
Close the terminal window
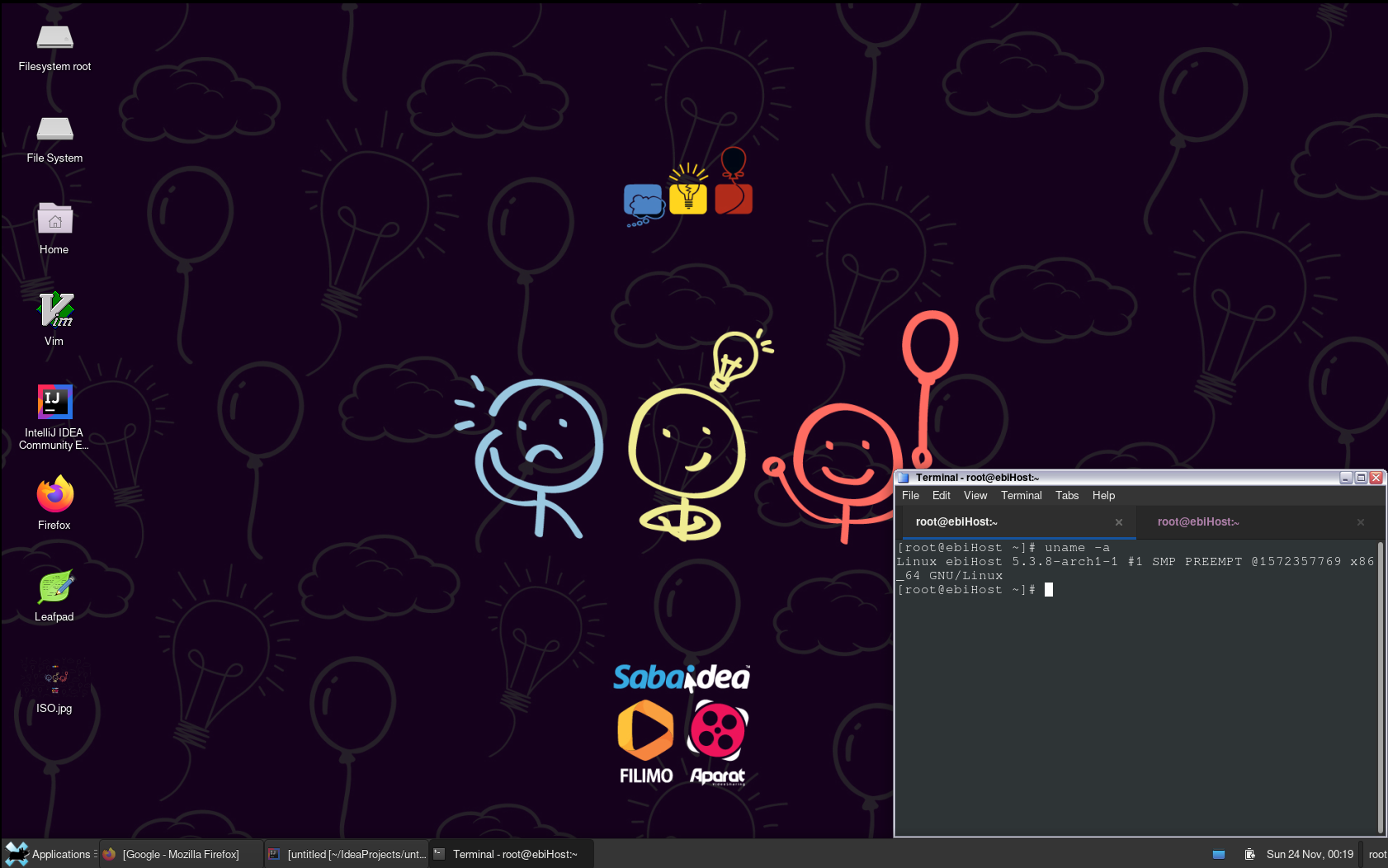pos(1376,478)
